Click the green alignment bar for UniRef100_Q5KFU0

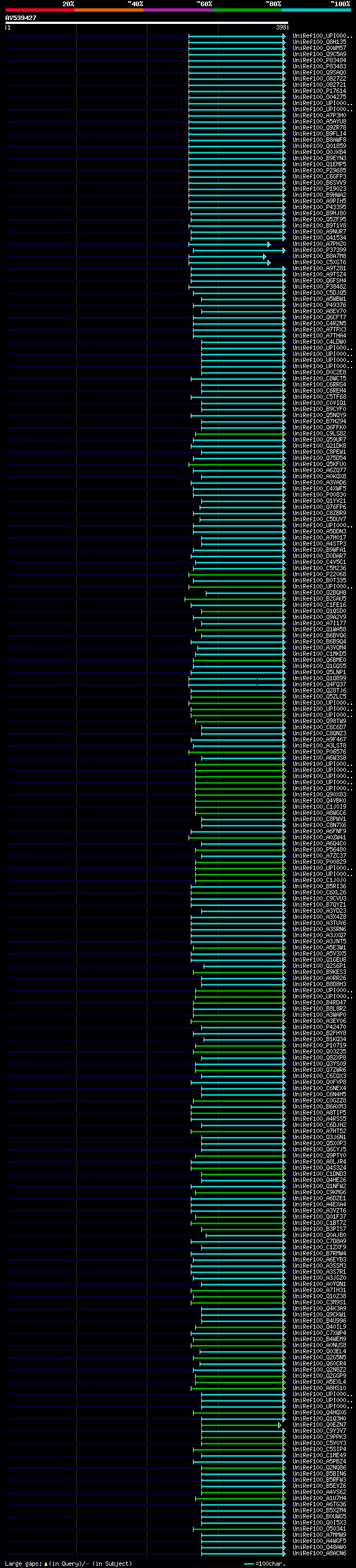(237, 464)
